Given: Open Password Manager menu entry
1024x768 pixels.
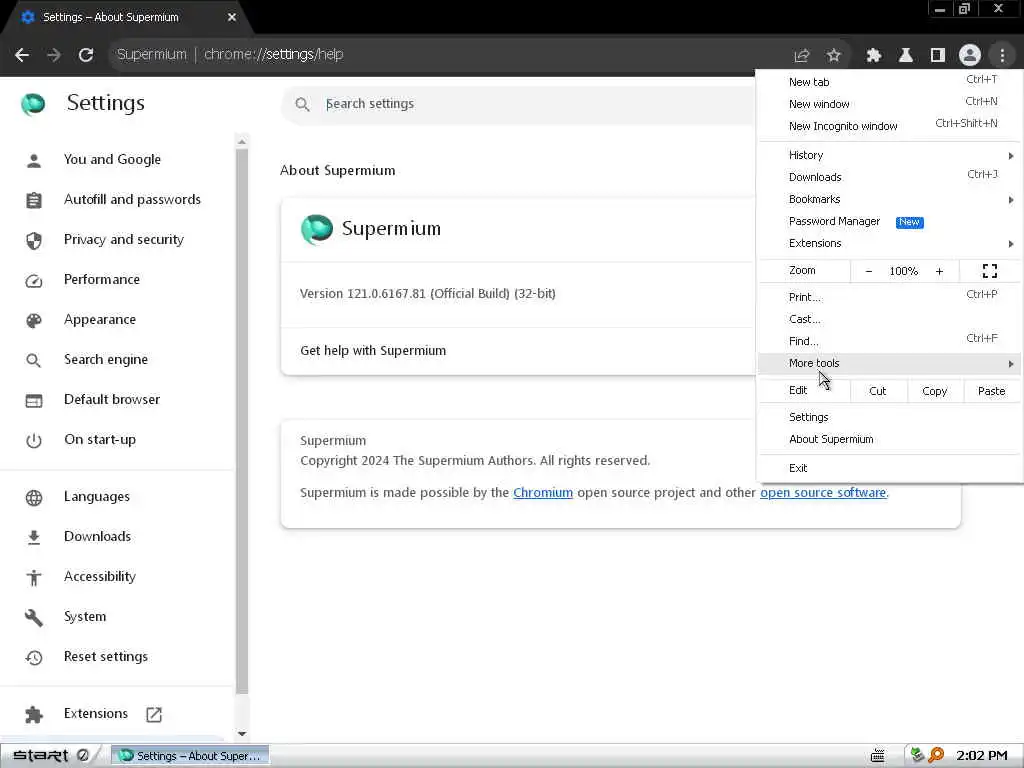Looking at the screenshot, I should [889, 221].
